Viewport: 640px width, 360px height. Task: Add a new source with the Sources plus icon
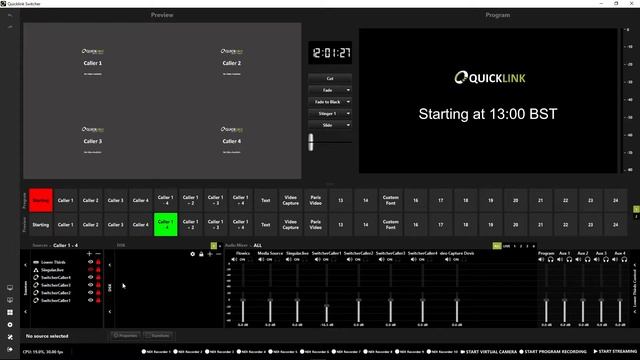point(89,254)
